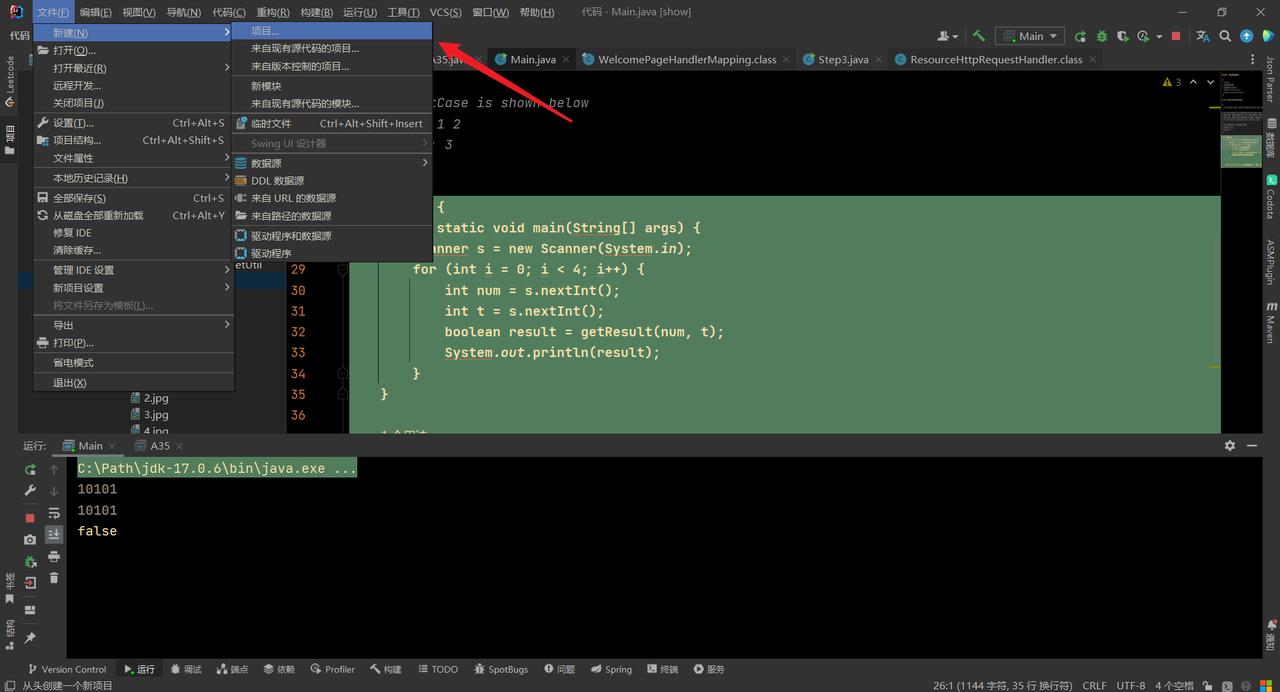Hide the Run panel with minimize icon
This screenshot has width=1280, height=692.
pyautogui.click(x=1251, y=446)
